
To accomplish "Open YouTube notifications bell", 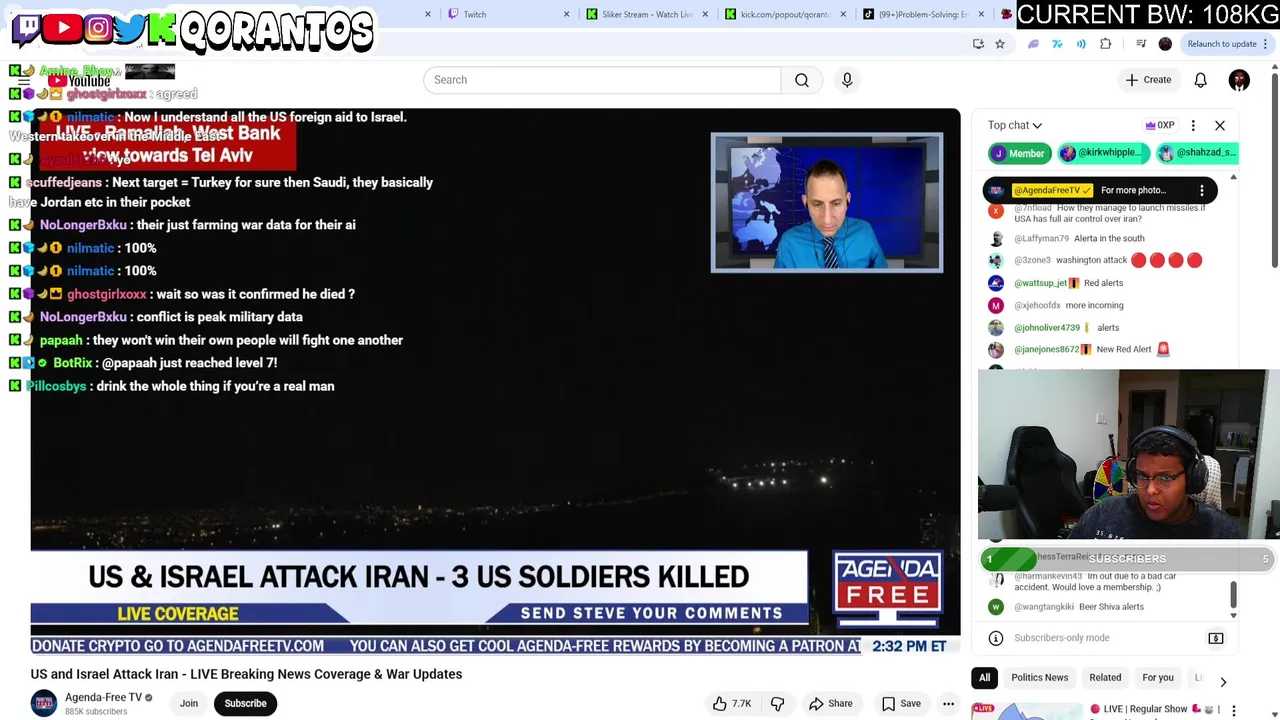I will click(x=1200, y=80).
